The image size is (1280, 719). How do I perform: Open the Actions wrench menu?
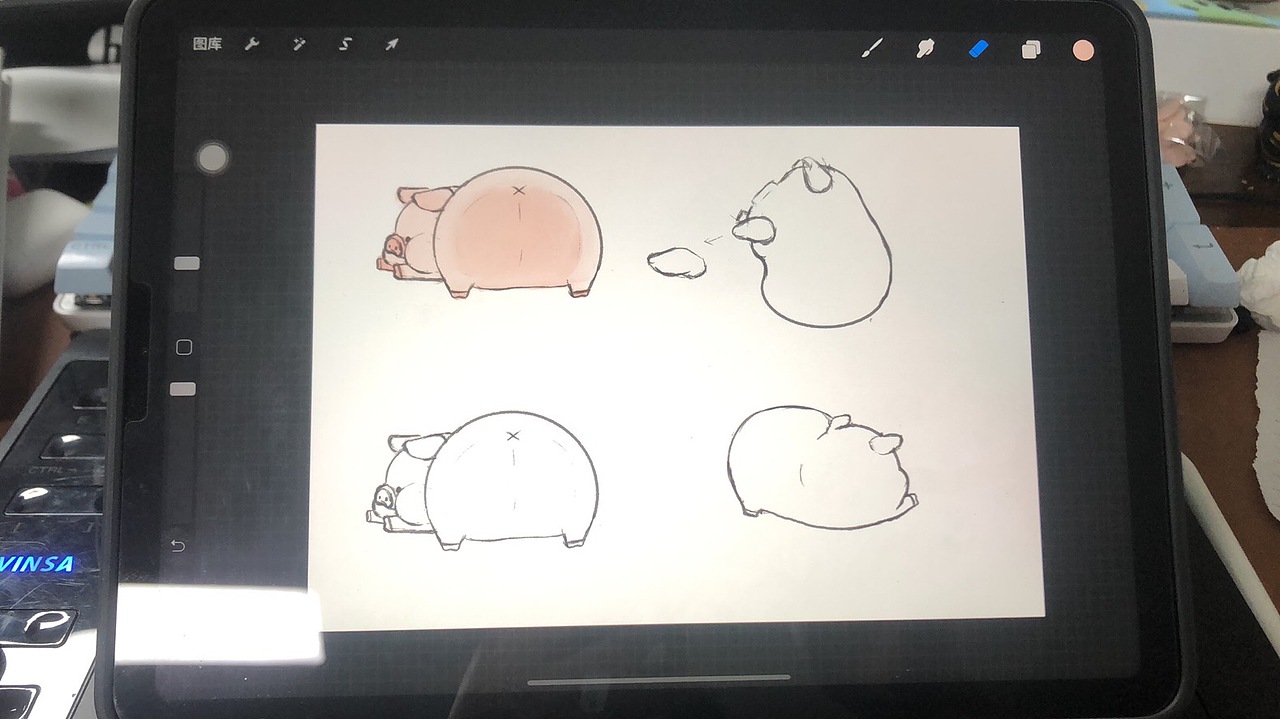click(254, 43)
